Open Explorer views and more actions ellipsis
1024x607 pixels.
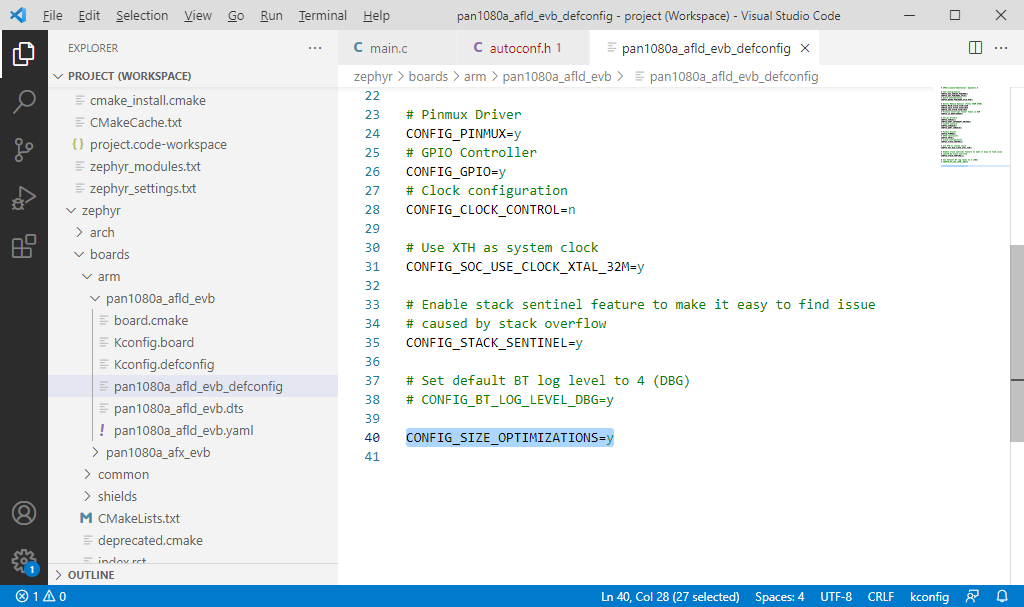click(315, 48)
